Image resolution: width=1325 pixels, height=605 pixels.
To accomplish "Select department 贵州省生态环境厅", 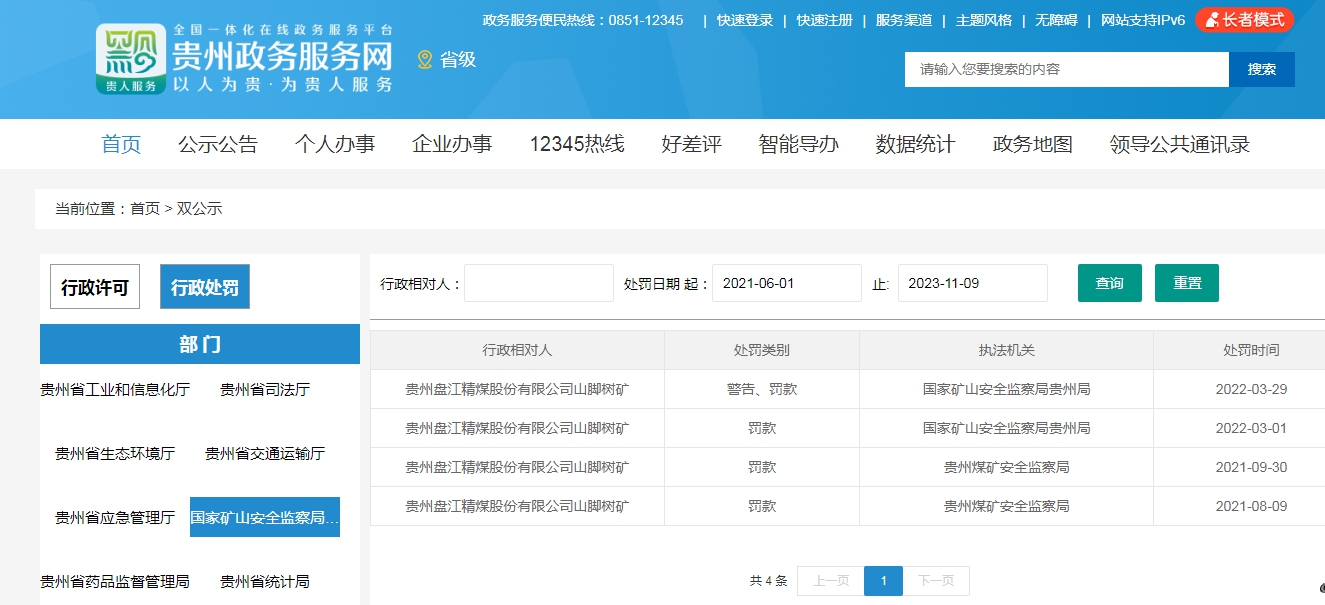I will [x=115, y=453].
